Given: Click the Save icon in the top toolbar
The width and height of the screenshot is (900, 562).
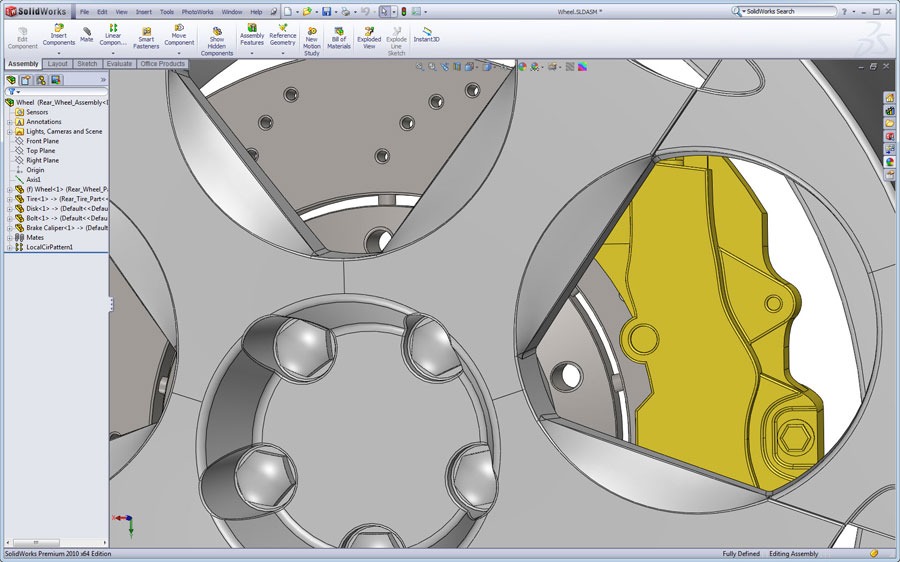Looking at the screenshot, I should [x=327, y=11].
